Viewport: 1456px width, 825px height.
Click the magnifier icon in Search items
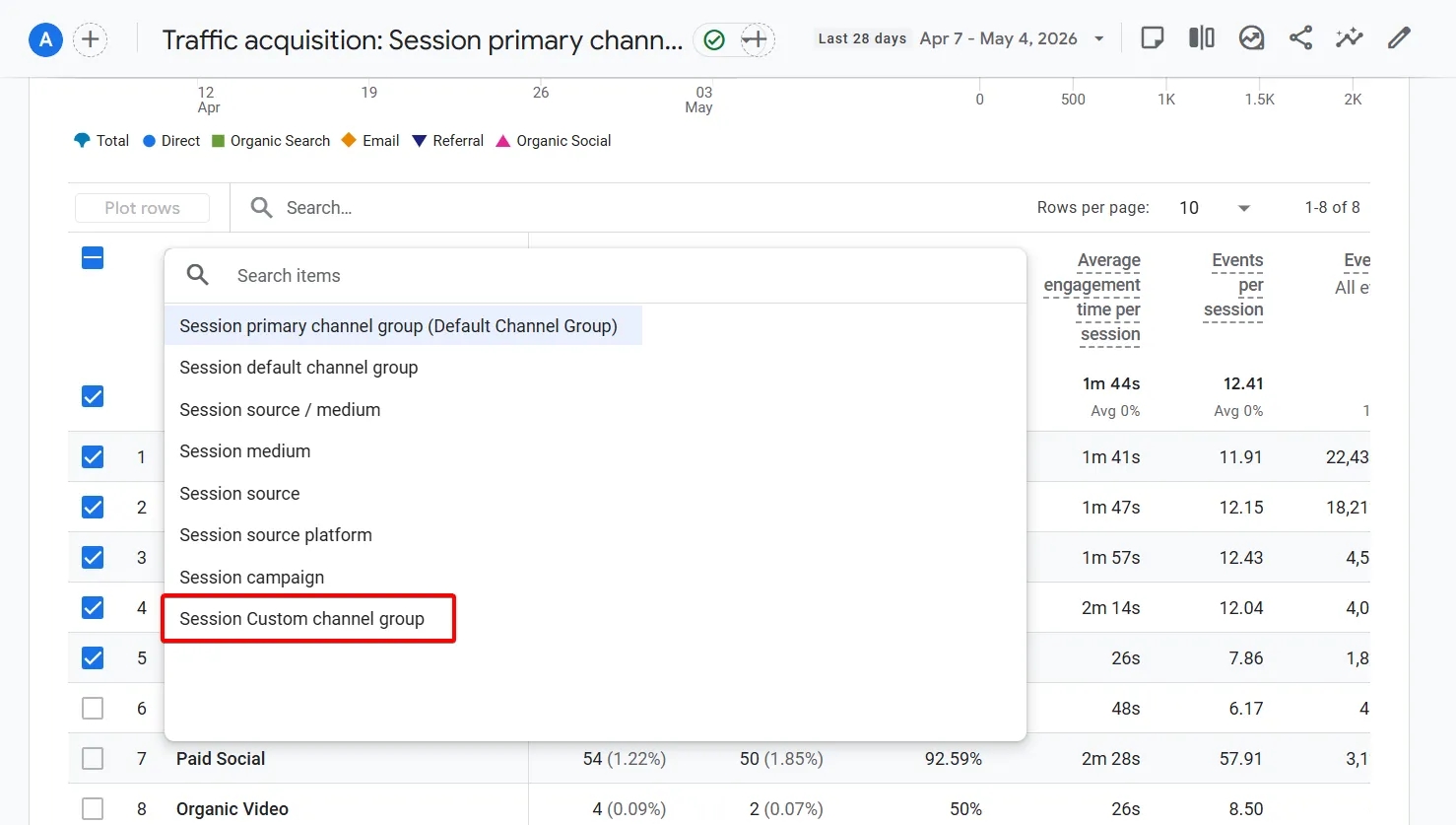[x=198, y=275]
